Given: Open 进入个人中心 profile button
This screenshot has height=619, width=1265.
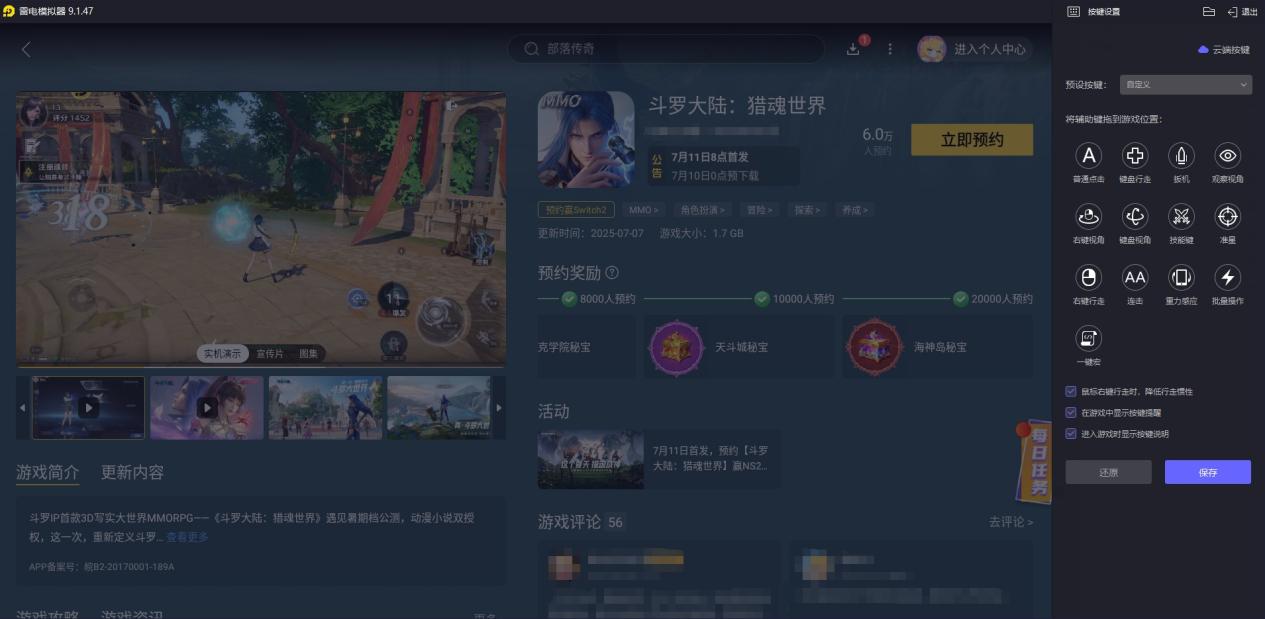Looking at the screenshot, I should coord(975,49).
